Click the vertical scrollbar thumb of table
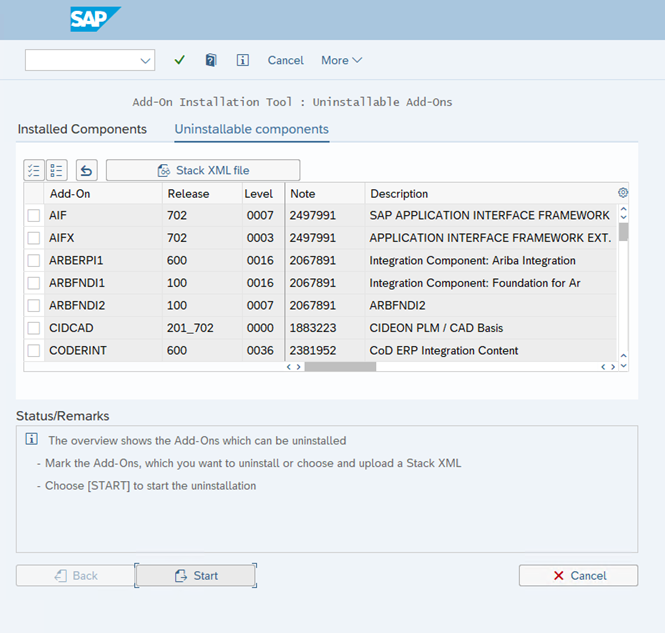 click(x=623, y=232)
